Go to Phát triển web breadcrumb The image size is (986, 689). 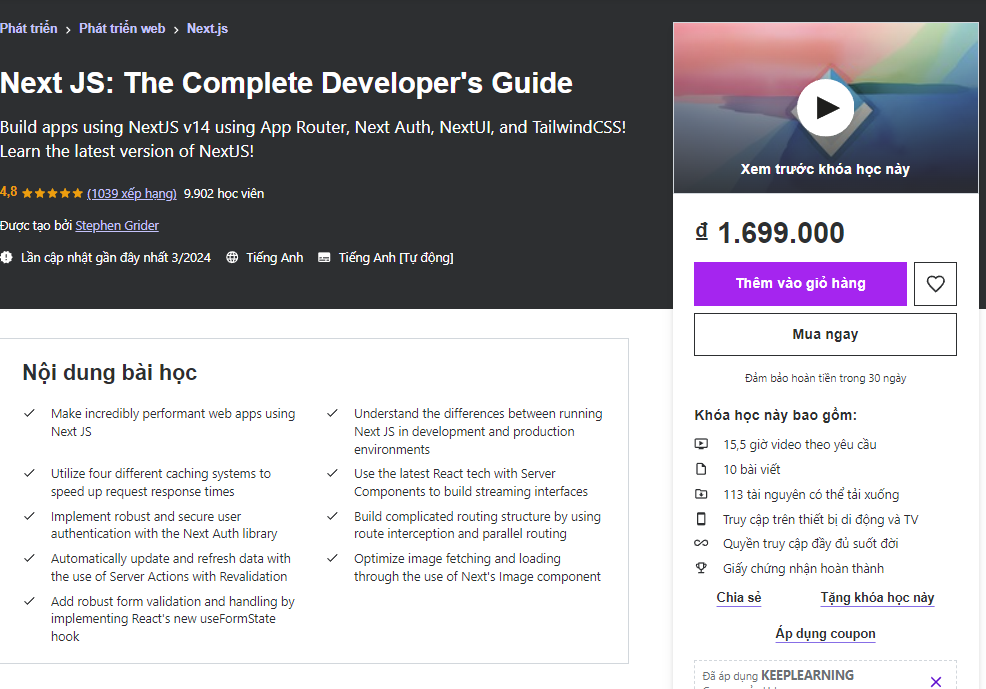tap(122, 29)
